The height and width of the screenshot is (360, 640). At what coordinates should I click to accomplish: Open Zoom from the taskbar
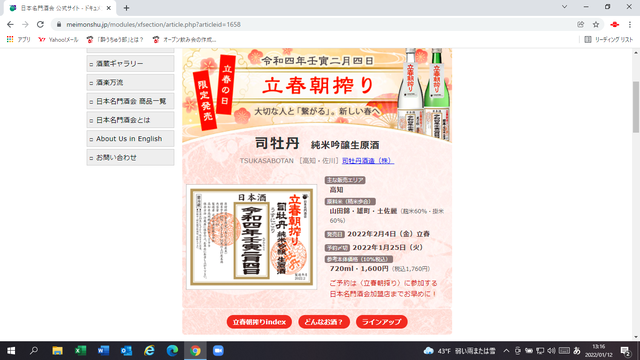218,351
